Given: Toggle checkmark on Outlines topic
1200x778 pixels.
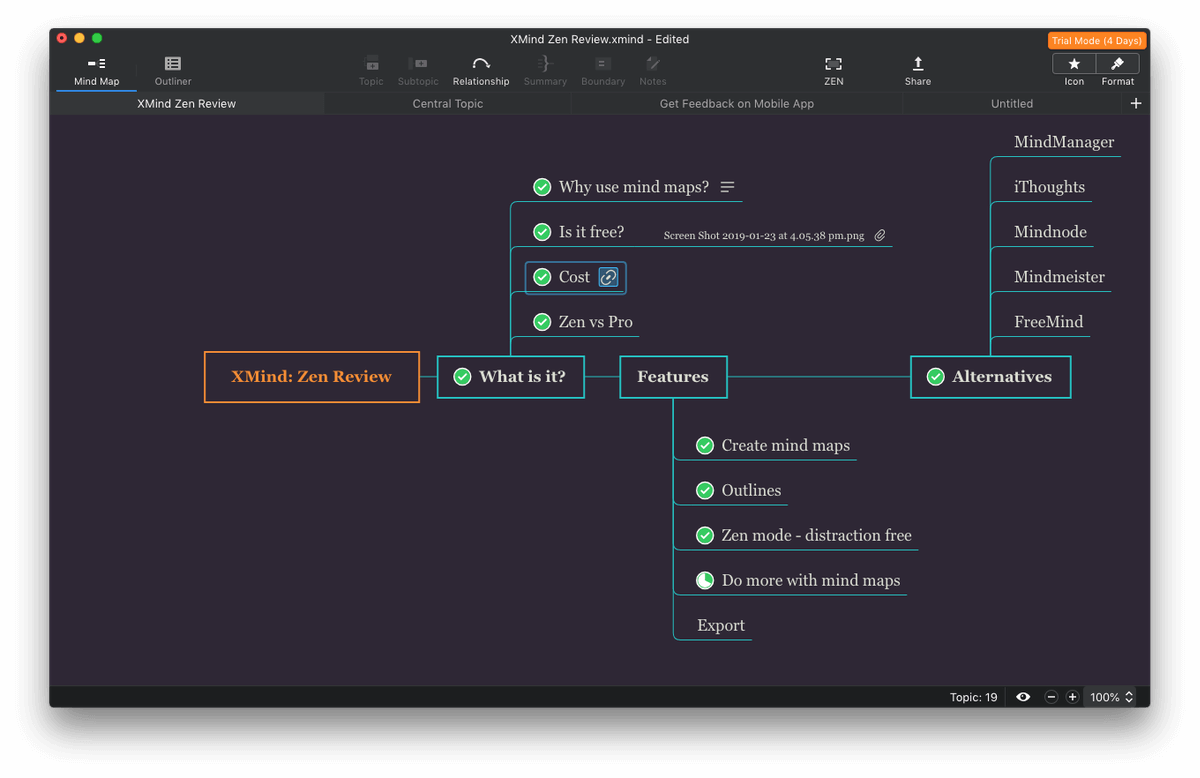Looking at the screenshot, I should (705, 491).
